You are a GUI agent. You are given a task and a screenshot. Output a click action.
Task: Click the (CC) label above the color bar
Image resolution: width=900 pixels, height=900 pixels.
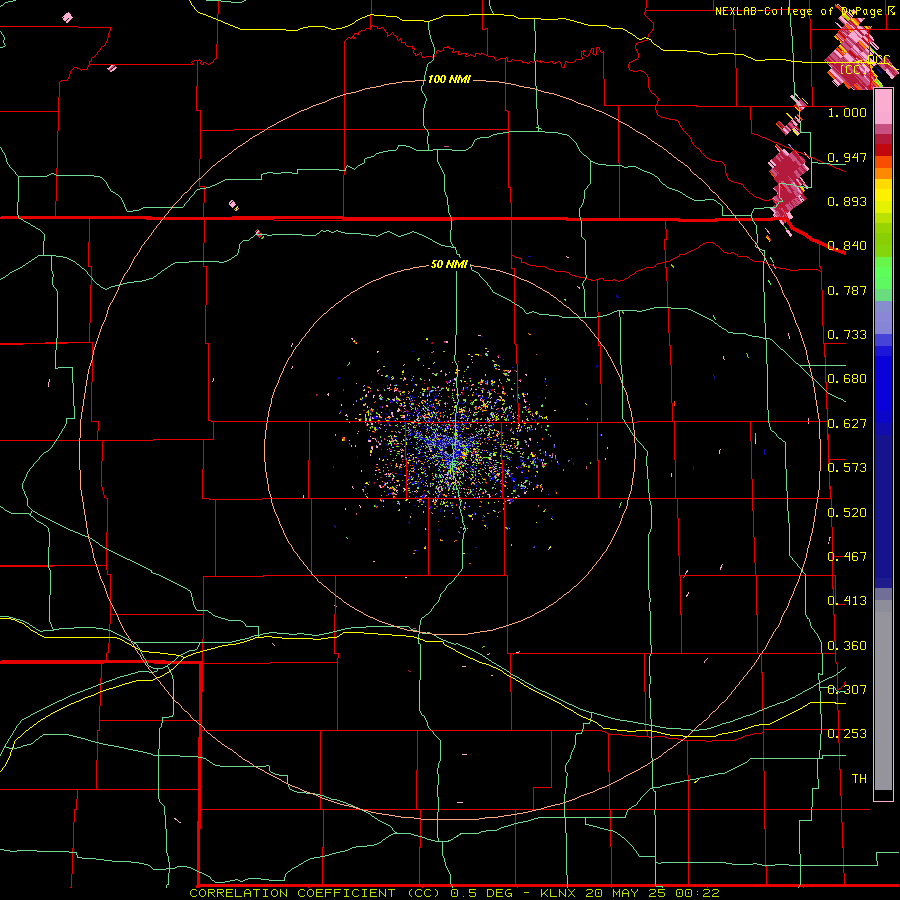click(x=854, y=69)
